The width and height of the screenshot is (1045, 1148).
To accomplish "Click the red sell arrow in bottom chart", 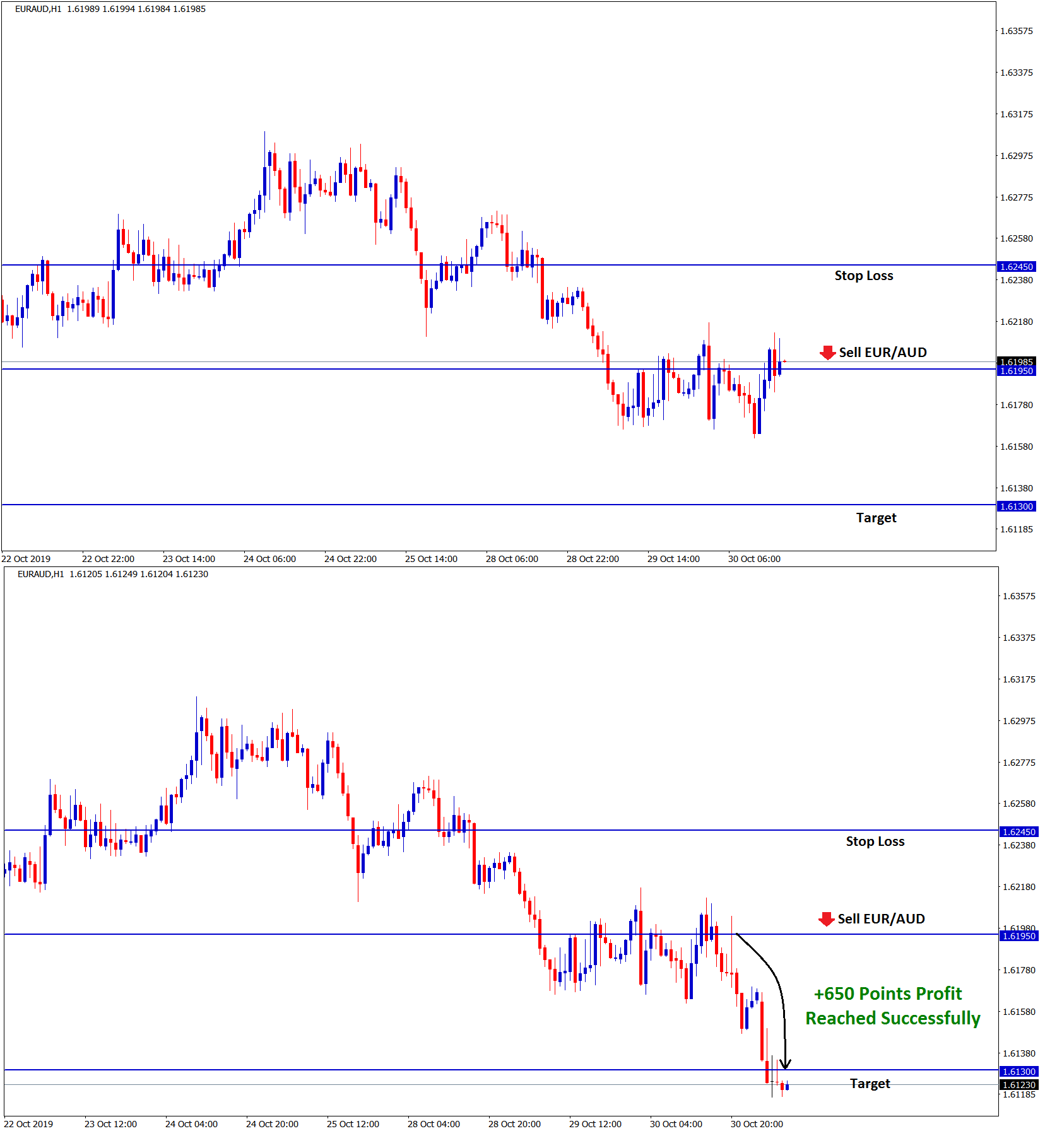I will click(826, 919).
